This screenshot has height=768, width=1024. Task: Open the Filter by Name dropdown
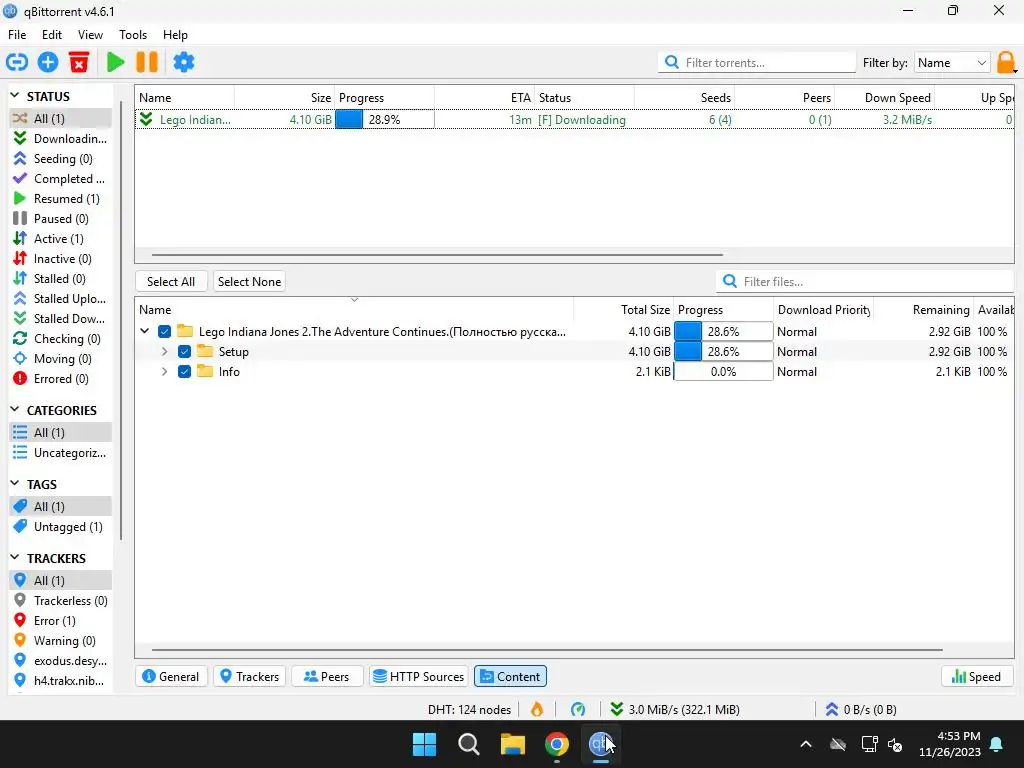952,63
